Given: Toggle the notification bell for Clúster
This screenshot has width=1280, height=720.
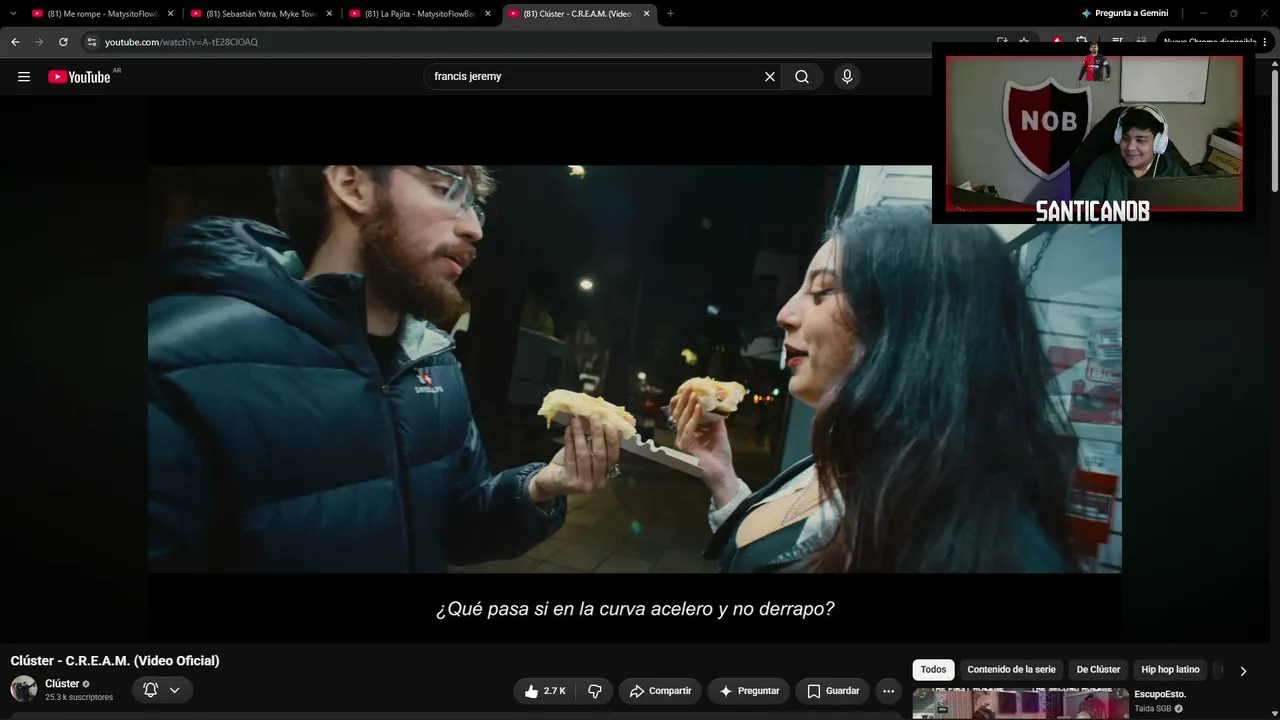Looking at the screenshot, I should [151, 690].
